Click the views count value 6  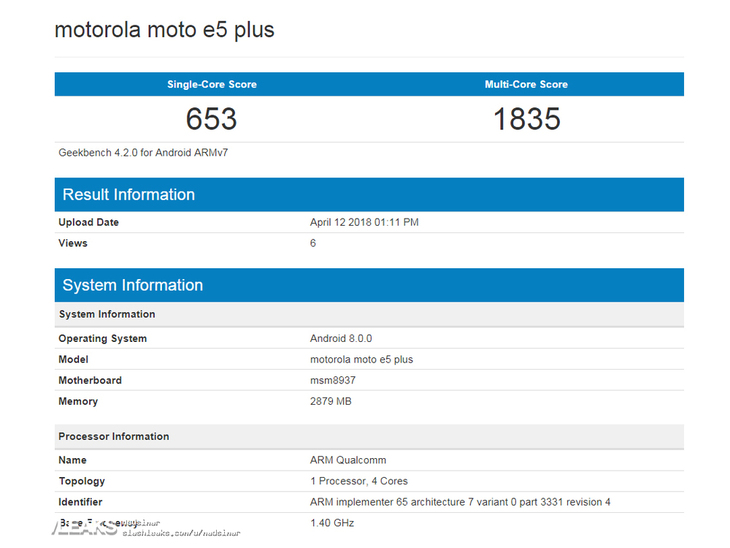point(313,243)
